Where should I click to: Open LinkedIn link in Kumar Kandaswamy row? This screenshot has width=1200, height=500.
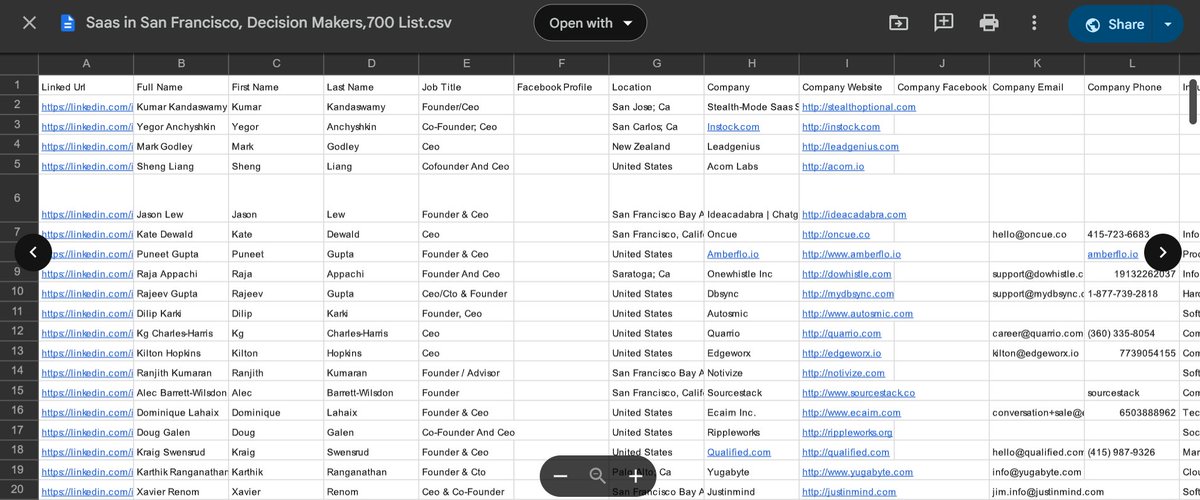click(x=87, y=107)
